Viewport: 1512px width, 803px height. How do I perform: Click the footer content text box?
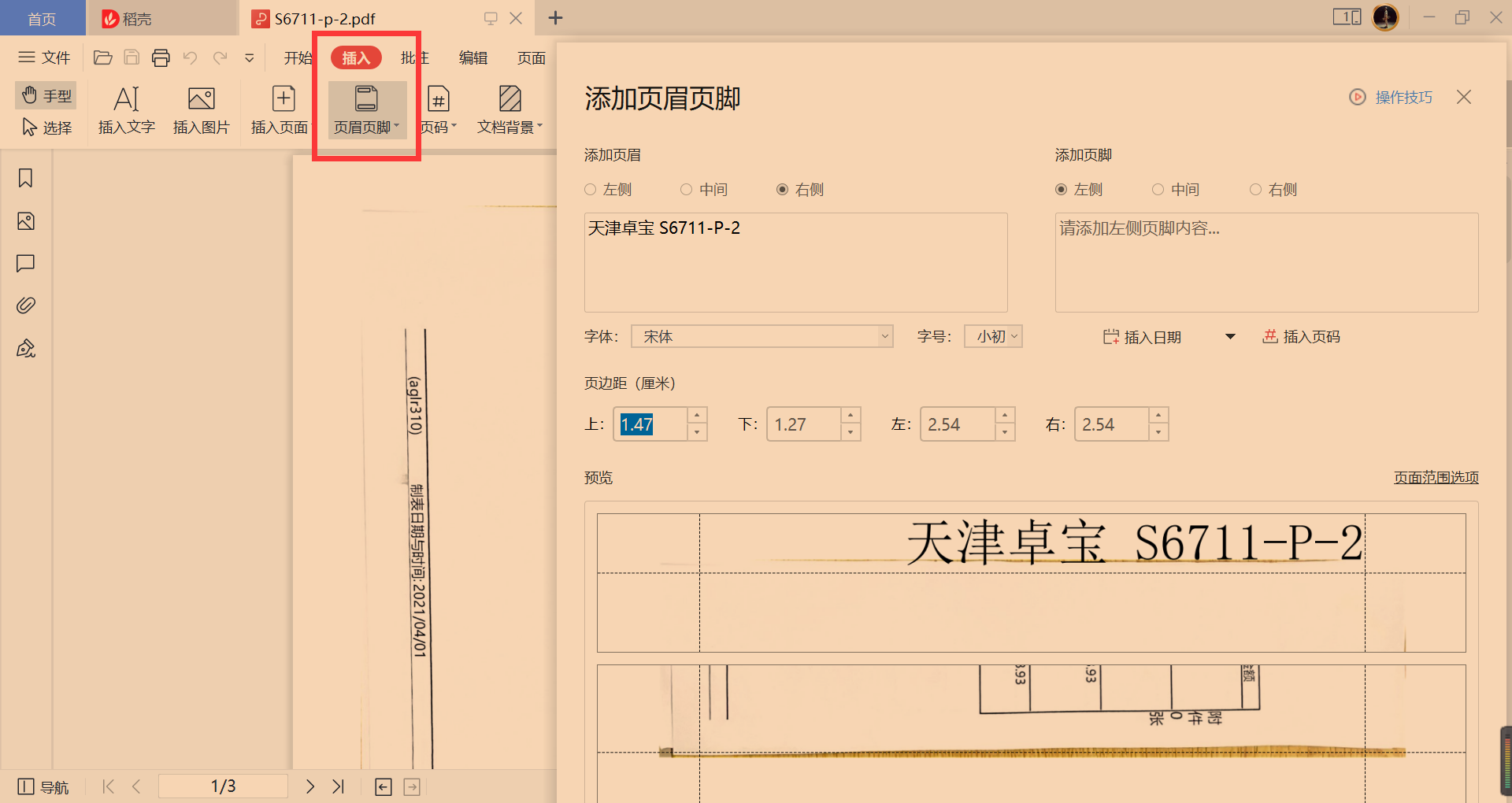coord(1266,262)
